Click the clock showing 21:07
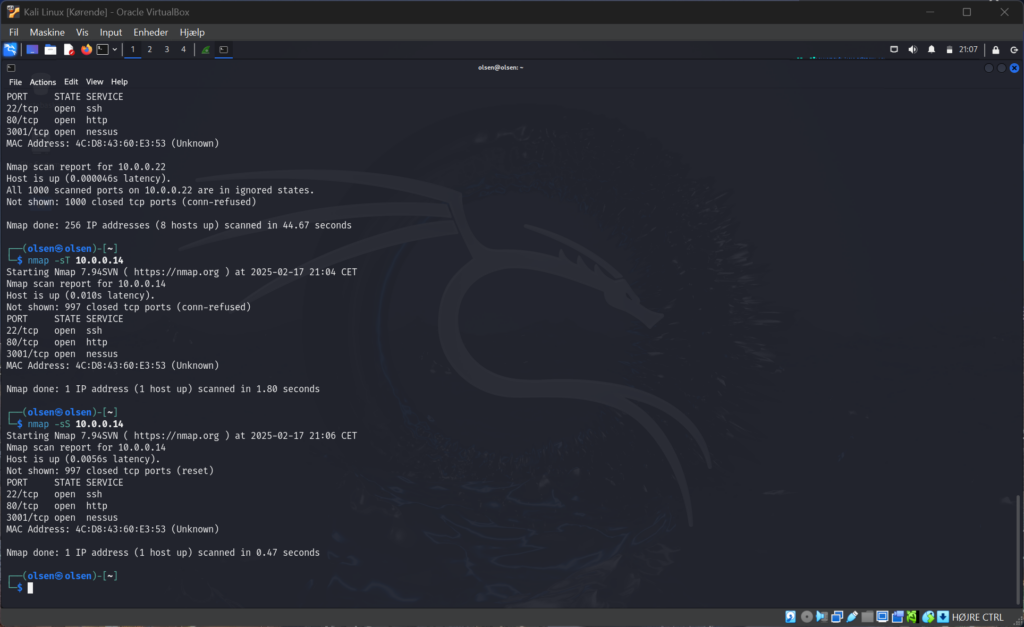Viewport: 1024px width, 627px height. (x=969, y=49)
